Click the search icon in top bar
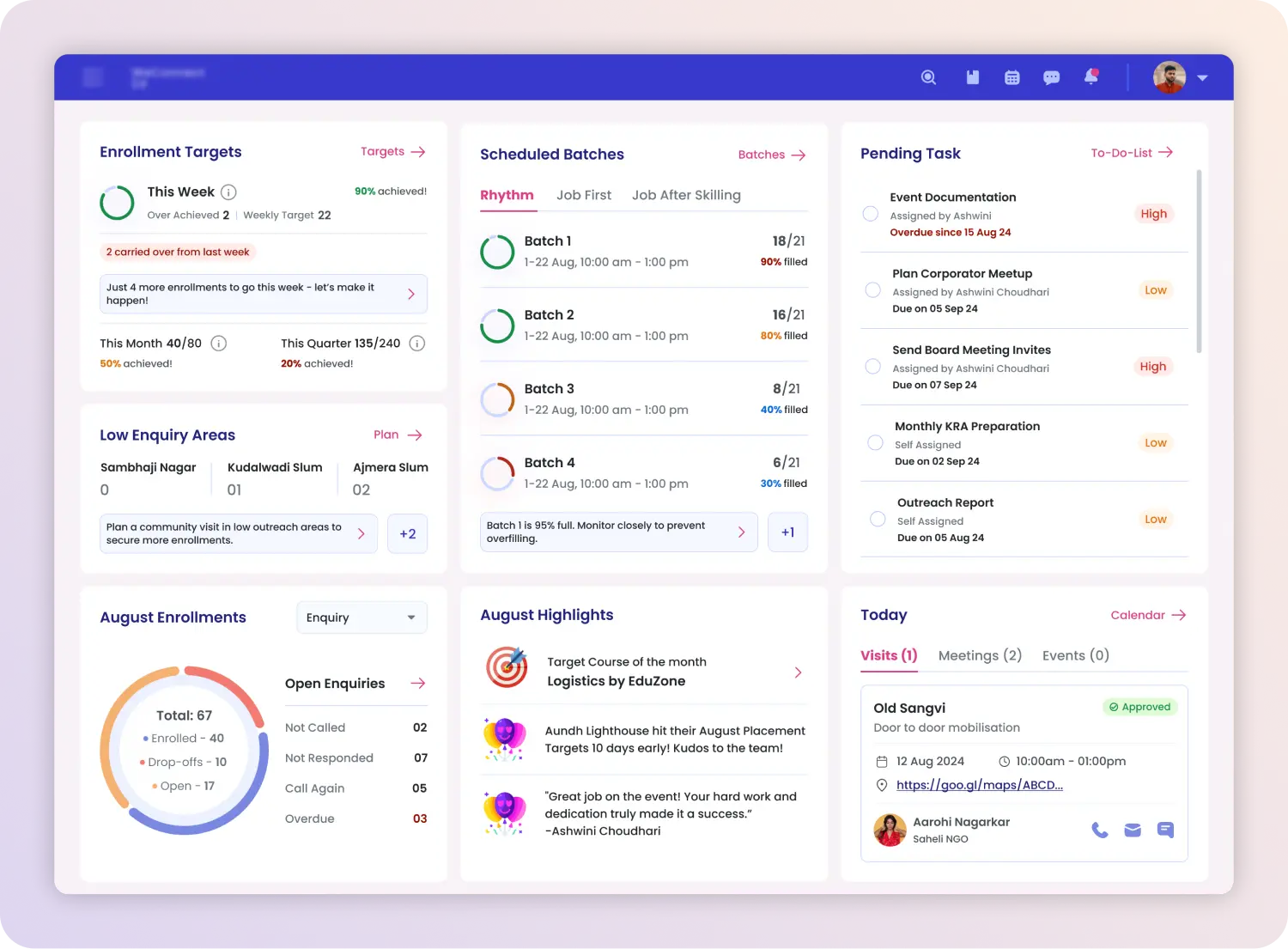1288x949 pixels. pos(928,77)
